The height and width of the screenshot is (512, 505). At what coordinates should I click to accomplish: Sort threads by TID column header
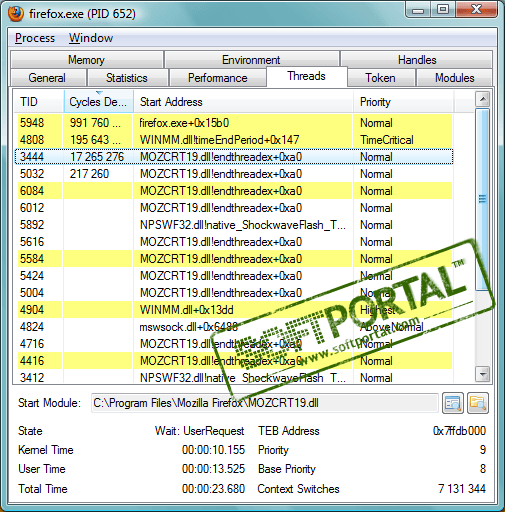(x=39, y=102)
